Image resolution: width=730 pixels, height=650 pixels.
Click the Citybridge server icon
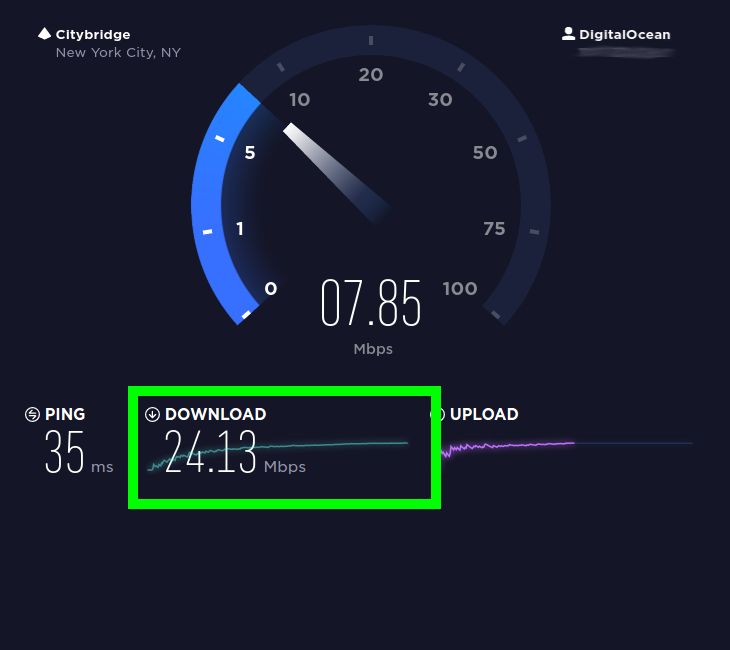click(x=44, y=34)
